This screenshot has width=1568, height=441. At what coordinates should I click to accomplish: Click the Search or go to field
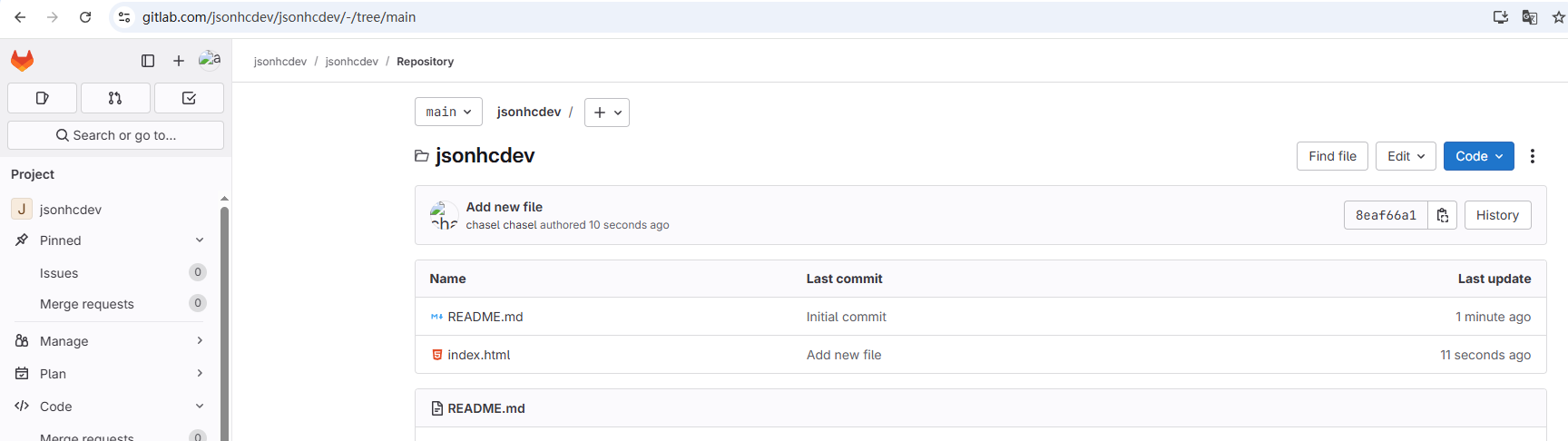click(115, 135)
